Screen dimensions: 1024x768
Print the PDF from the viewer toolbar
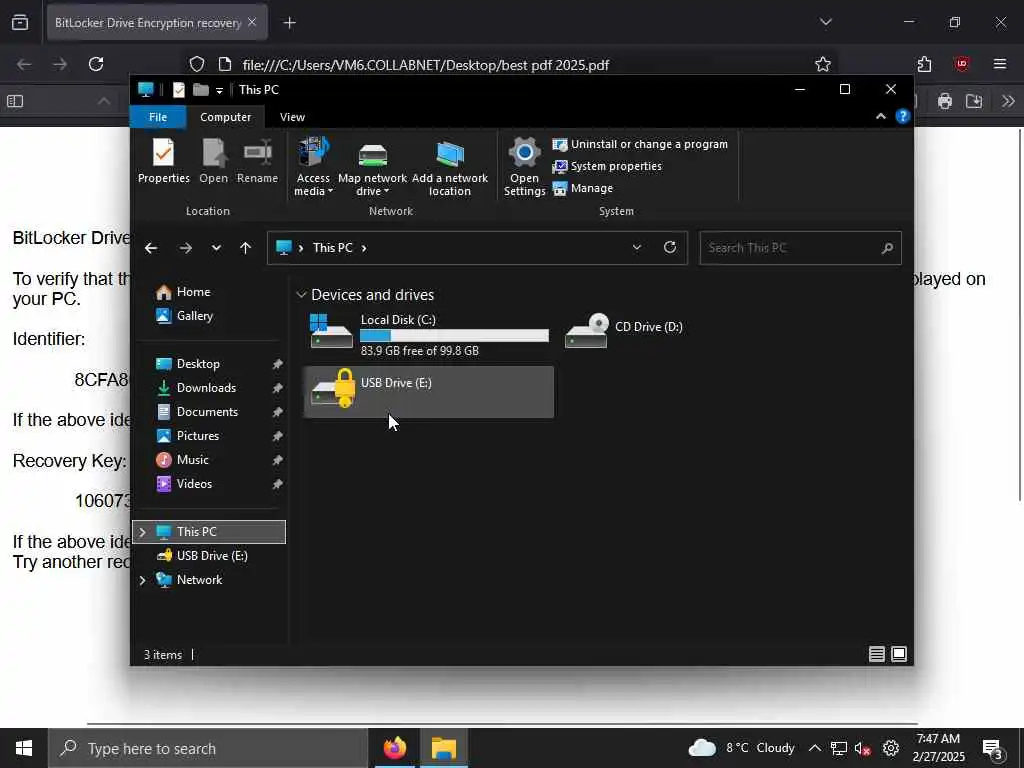[944, 101]
